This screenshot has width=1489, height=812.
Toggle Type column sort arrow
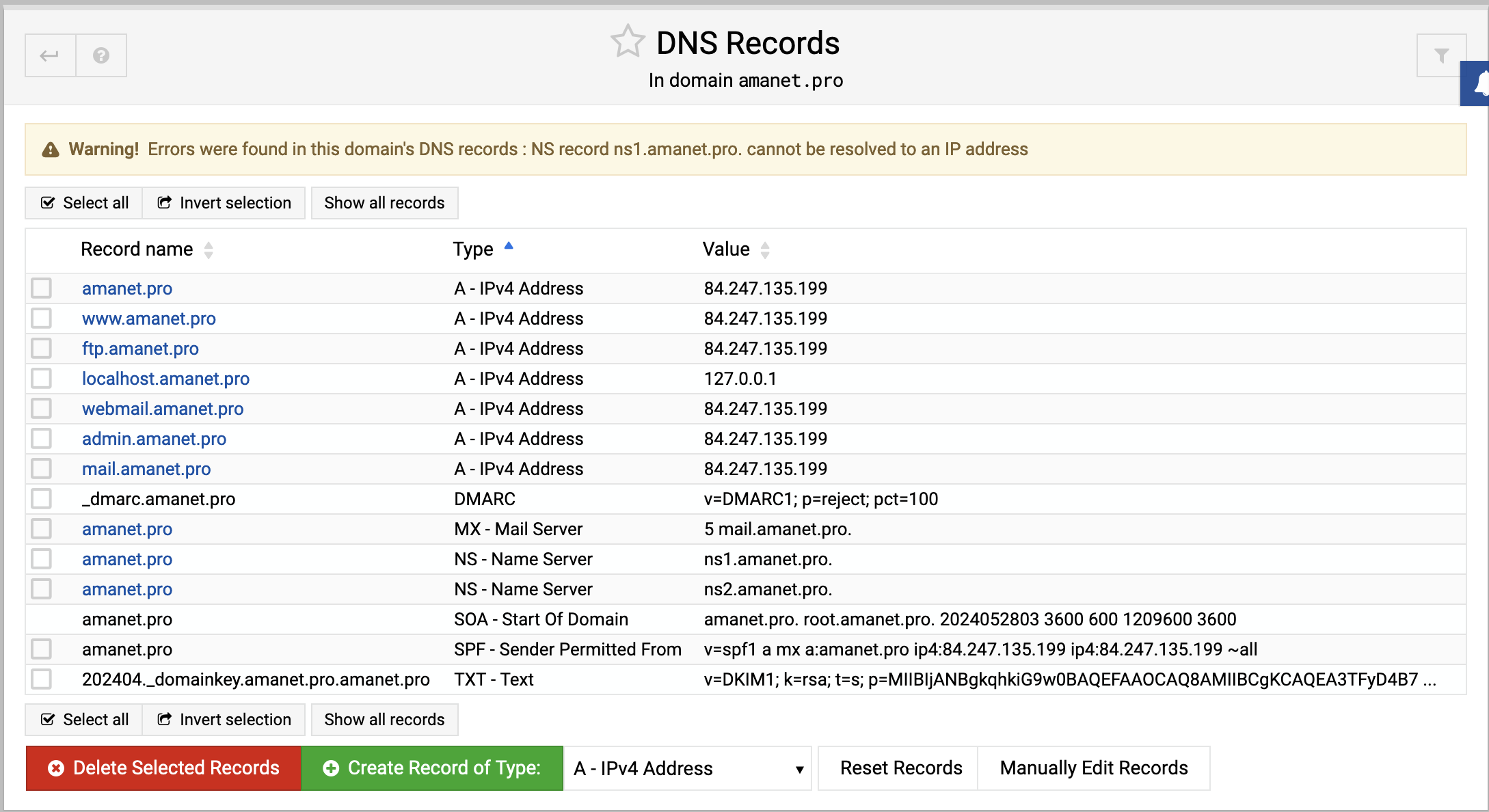[509, 247]
